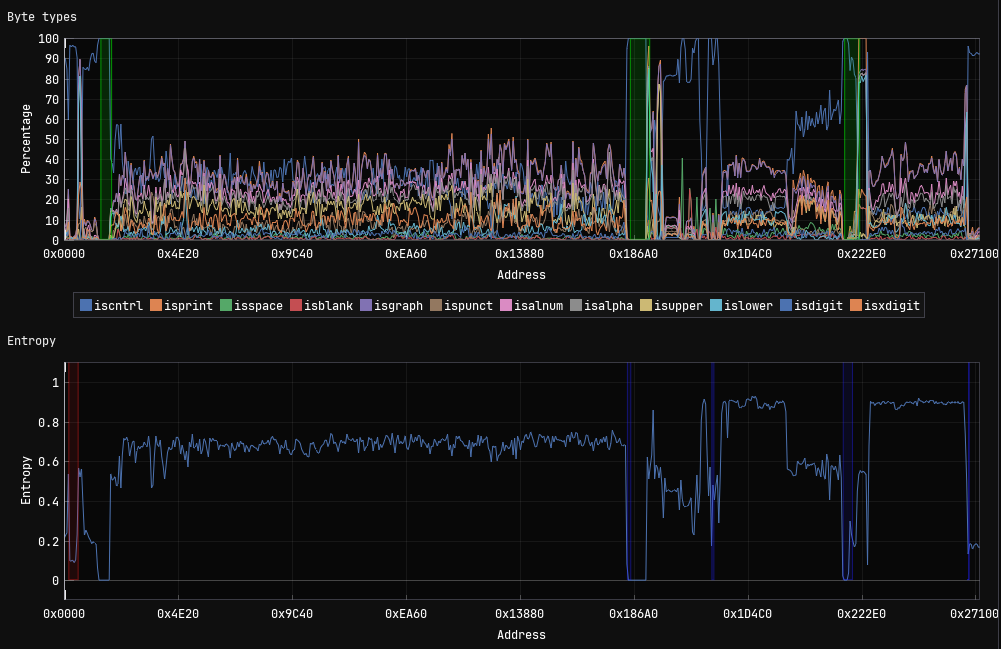Click the 0x4E20 tick label in Byte types plot
This screenshot has width=1001, height=649.
[x=178, y=254]
